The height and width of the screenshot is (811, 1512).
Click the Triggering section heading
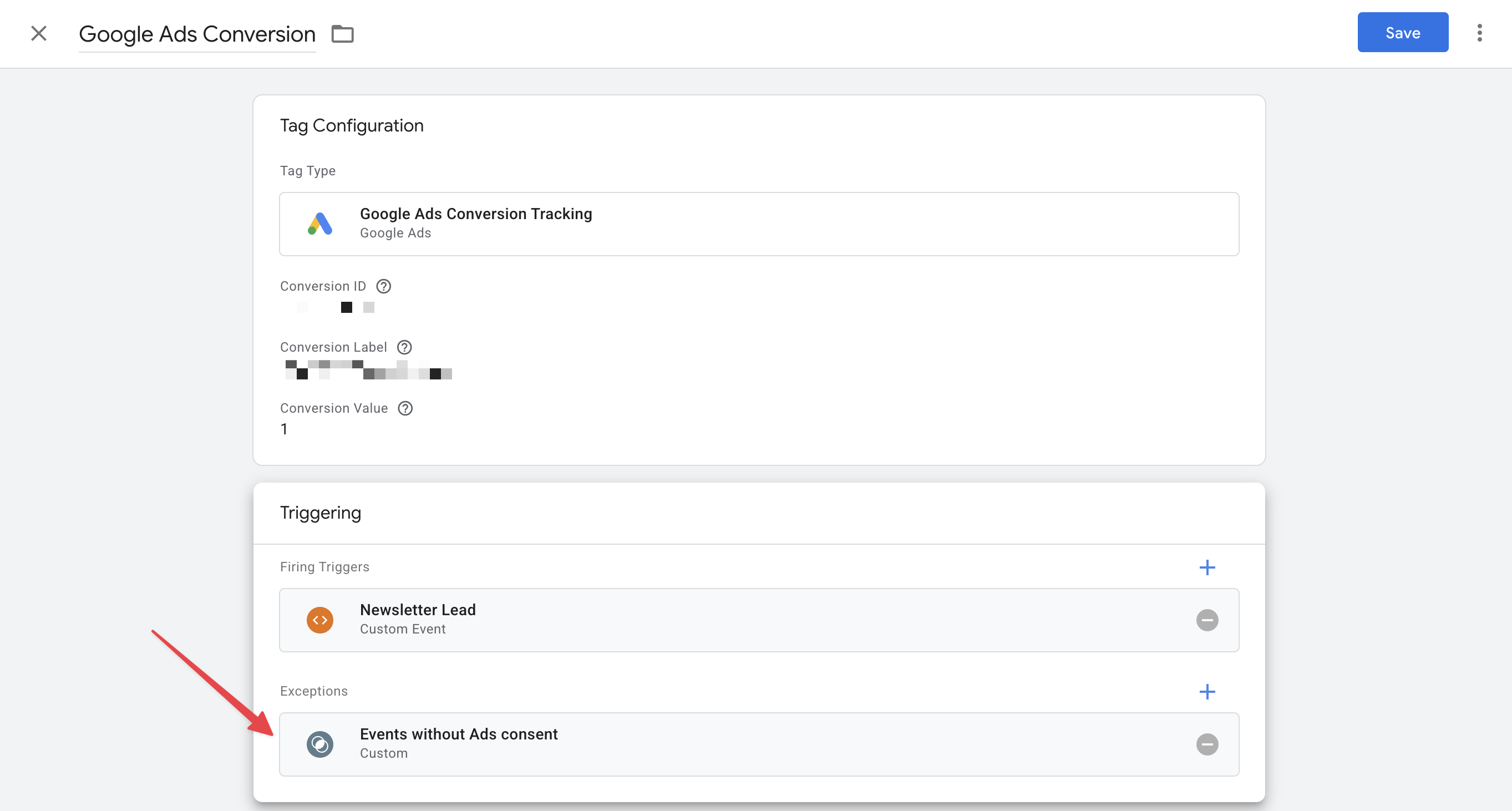[321, 513]
